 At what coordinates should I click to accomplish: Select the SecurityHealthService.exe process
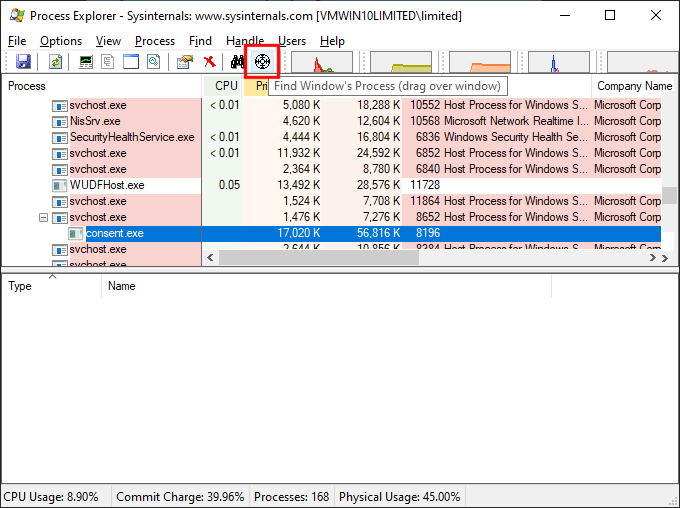(132, 137)
